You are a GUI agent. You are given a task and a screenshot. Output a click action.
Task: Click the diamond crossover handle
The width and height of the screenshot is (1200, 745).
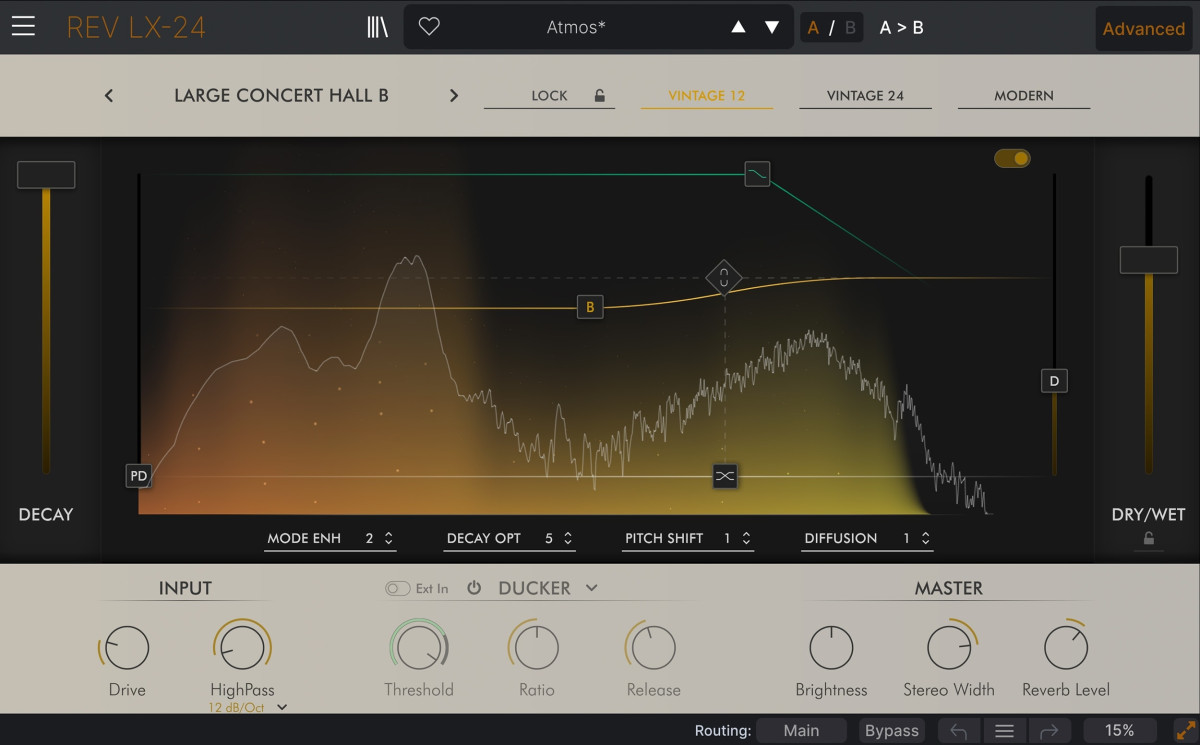coord(724,278)
